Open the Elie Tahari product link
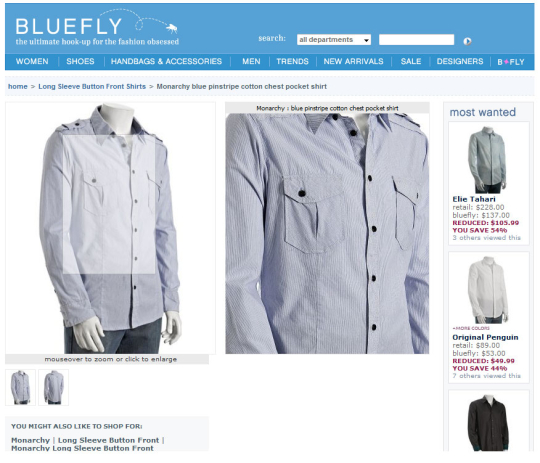This screenshot has width=540, height=463. point(474,199)
